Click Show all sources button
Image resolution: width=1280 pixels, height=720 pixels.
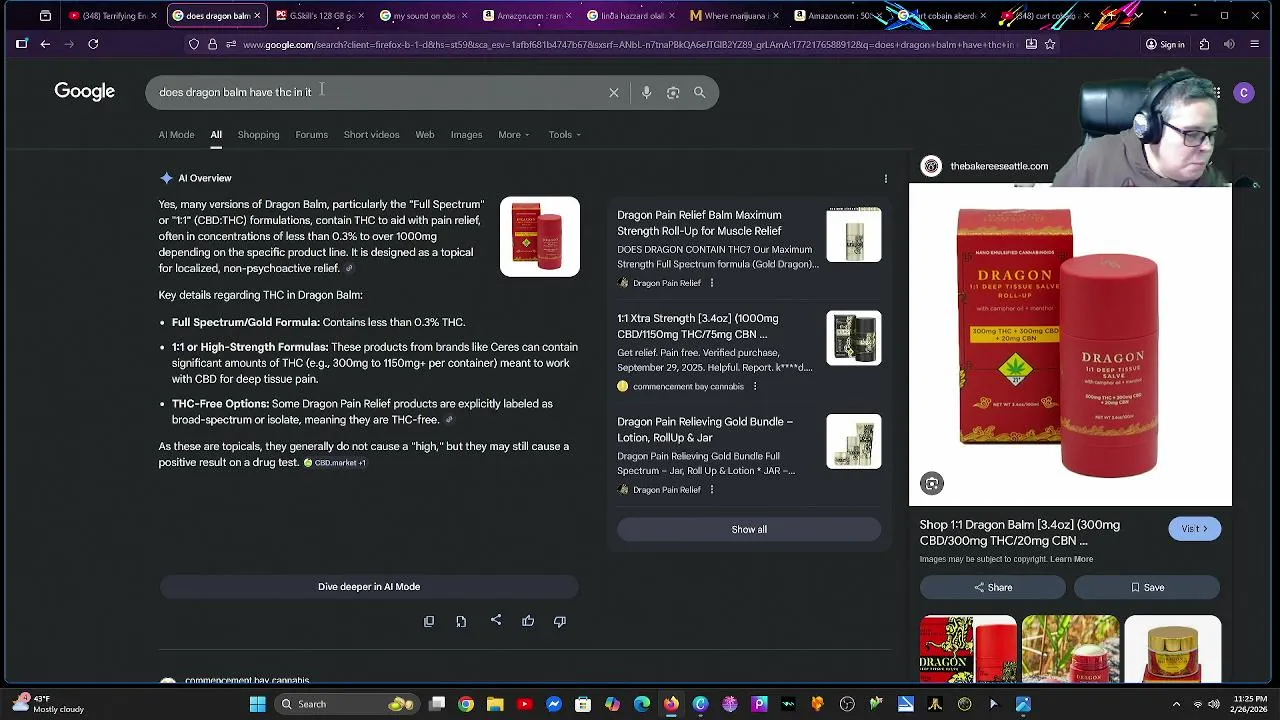(749, 530)
